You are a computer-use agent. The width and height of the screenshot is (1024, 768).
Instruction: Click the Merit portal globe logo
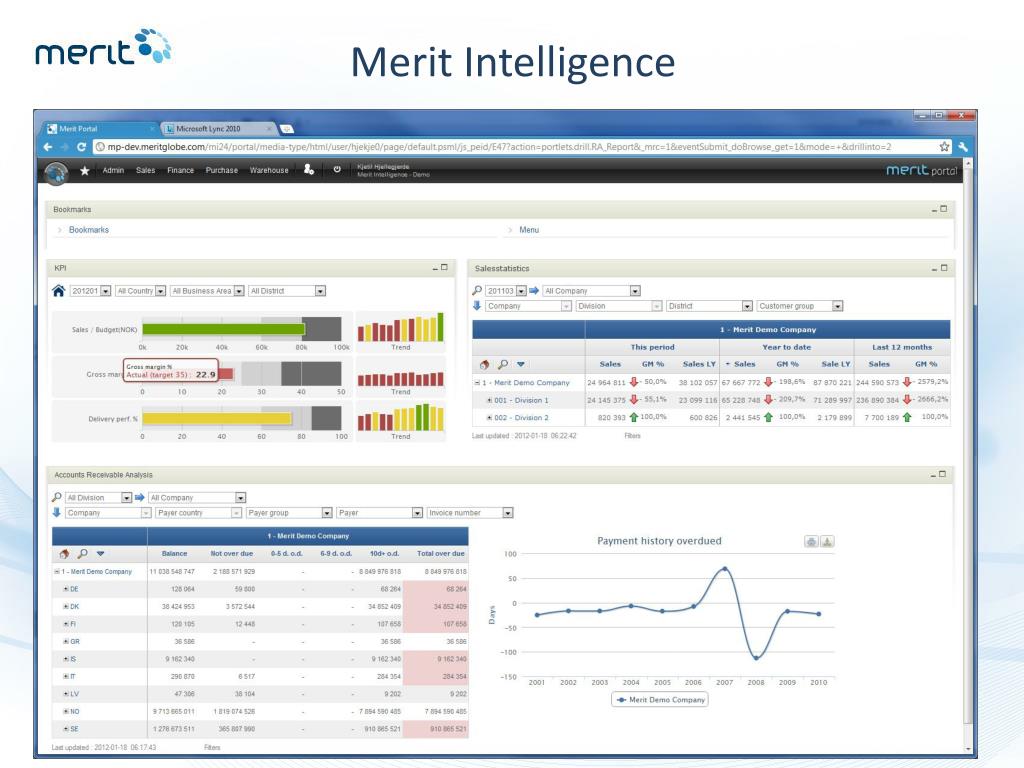pos(56,172)
